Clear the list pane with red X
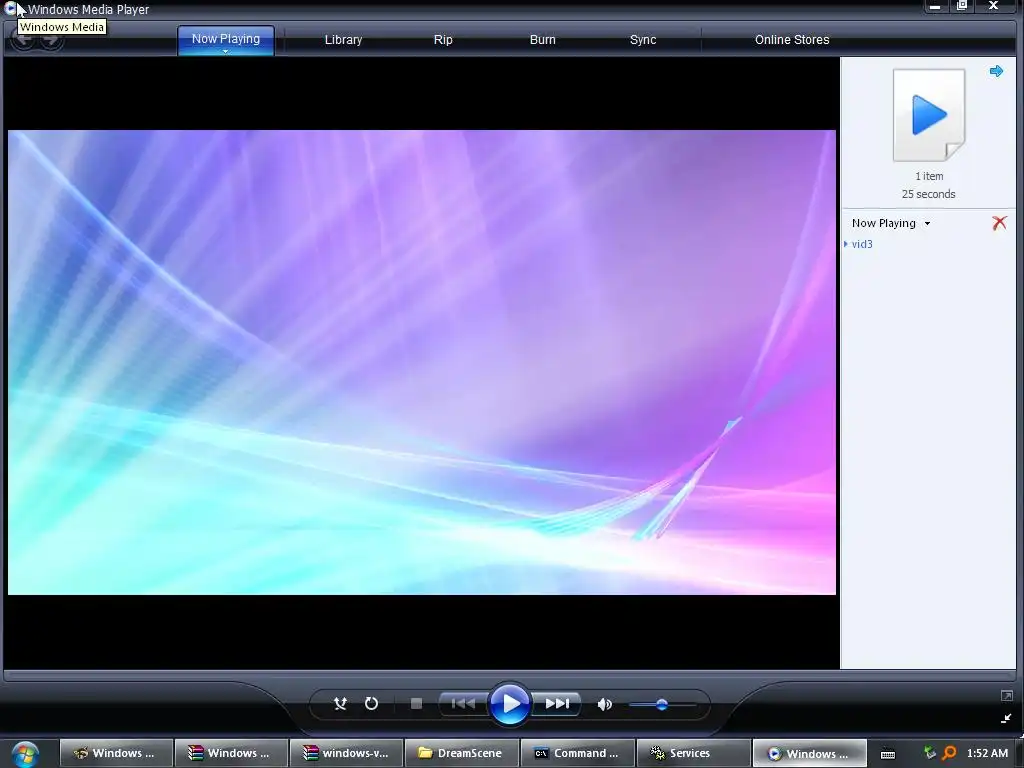Viewport: 1024px width, 768px height. pos(999,223)
